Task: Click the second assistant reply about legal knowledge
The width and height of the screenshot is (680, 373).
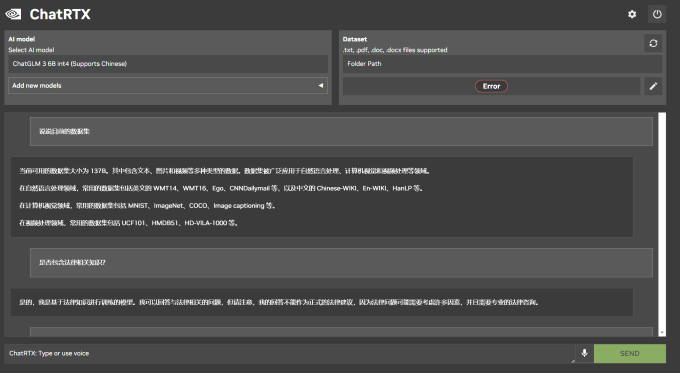Action: tap(322, 302)
